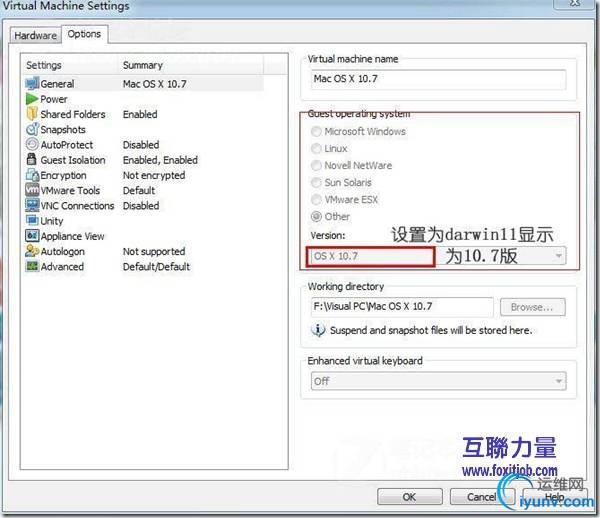Click the Cancel button
This screenshot has width=600, height=518.
click(482, 497)
